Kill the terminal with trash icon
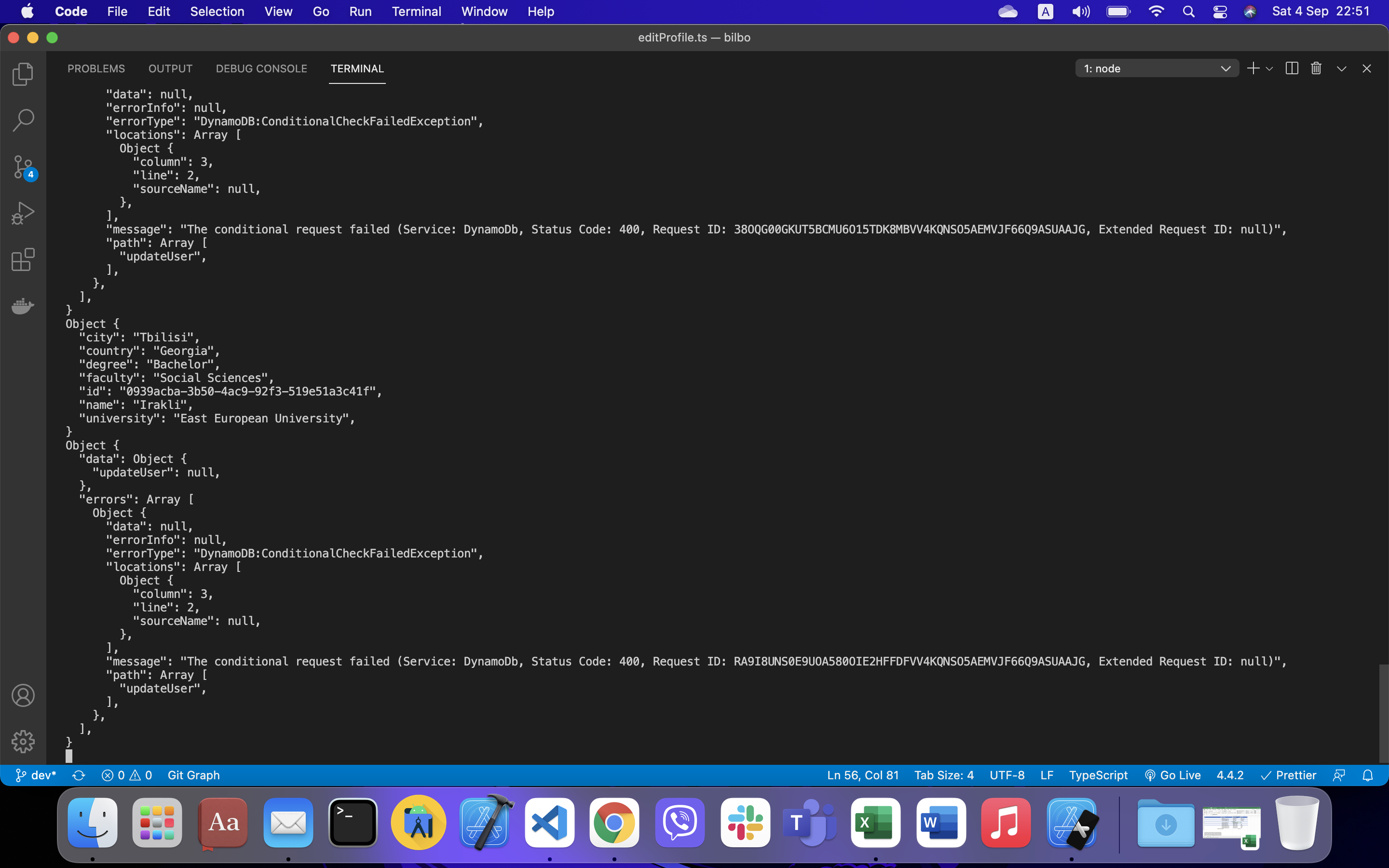Screen dimensions: 1389x868 1316,68
